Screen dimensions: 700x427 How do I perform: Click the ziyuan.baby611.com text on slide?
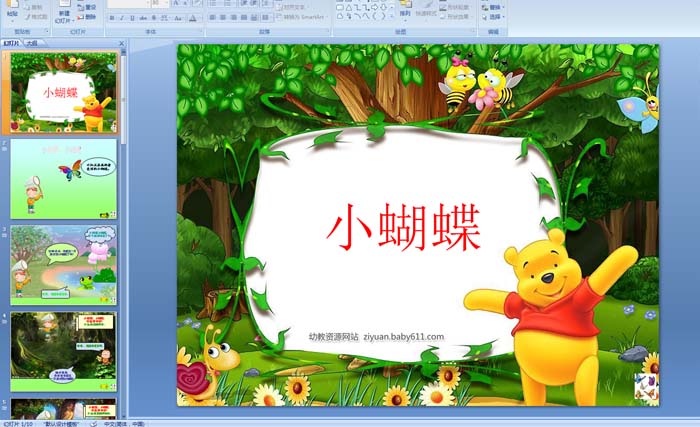click(404, 337)
